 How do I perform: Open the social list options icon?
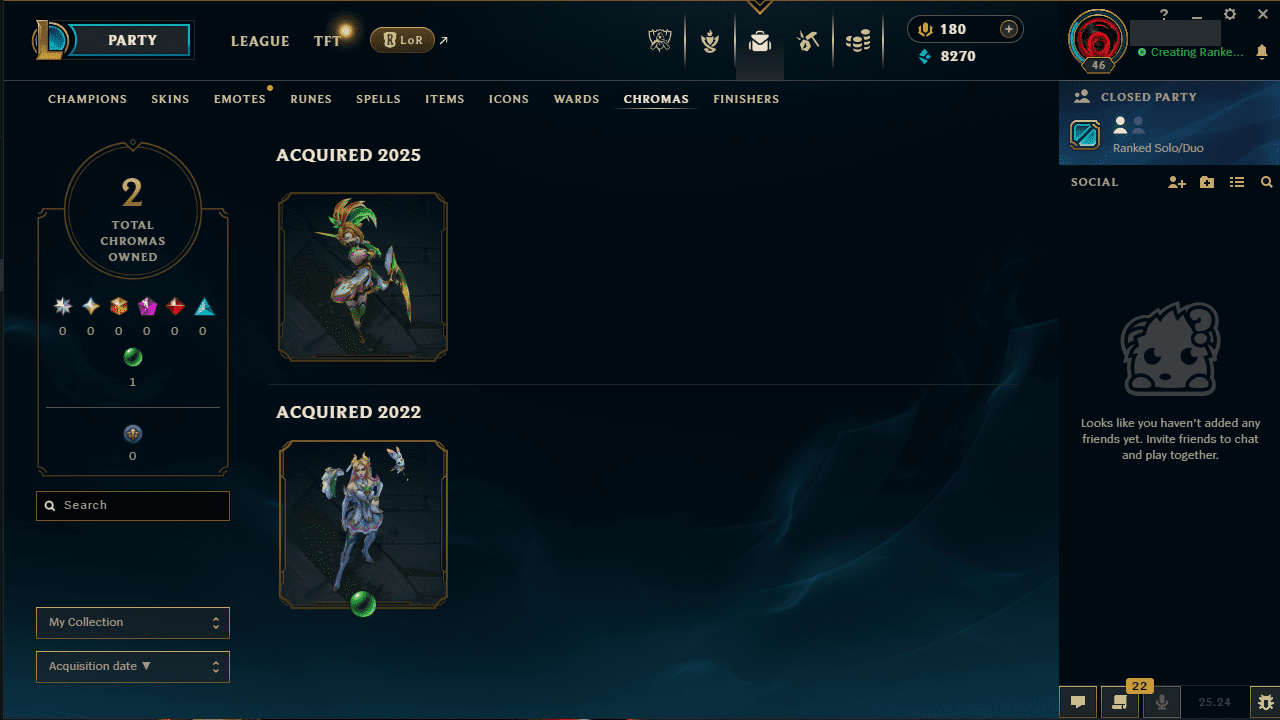1237,182
